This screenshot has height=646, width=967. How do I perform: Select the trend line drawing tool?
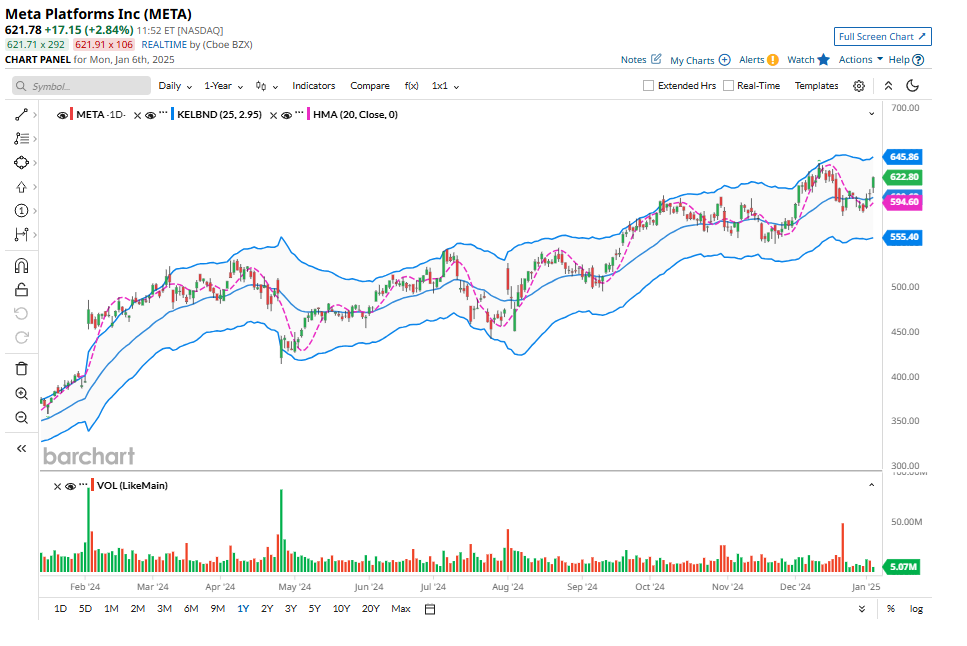21,115
